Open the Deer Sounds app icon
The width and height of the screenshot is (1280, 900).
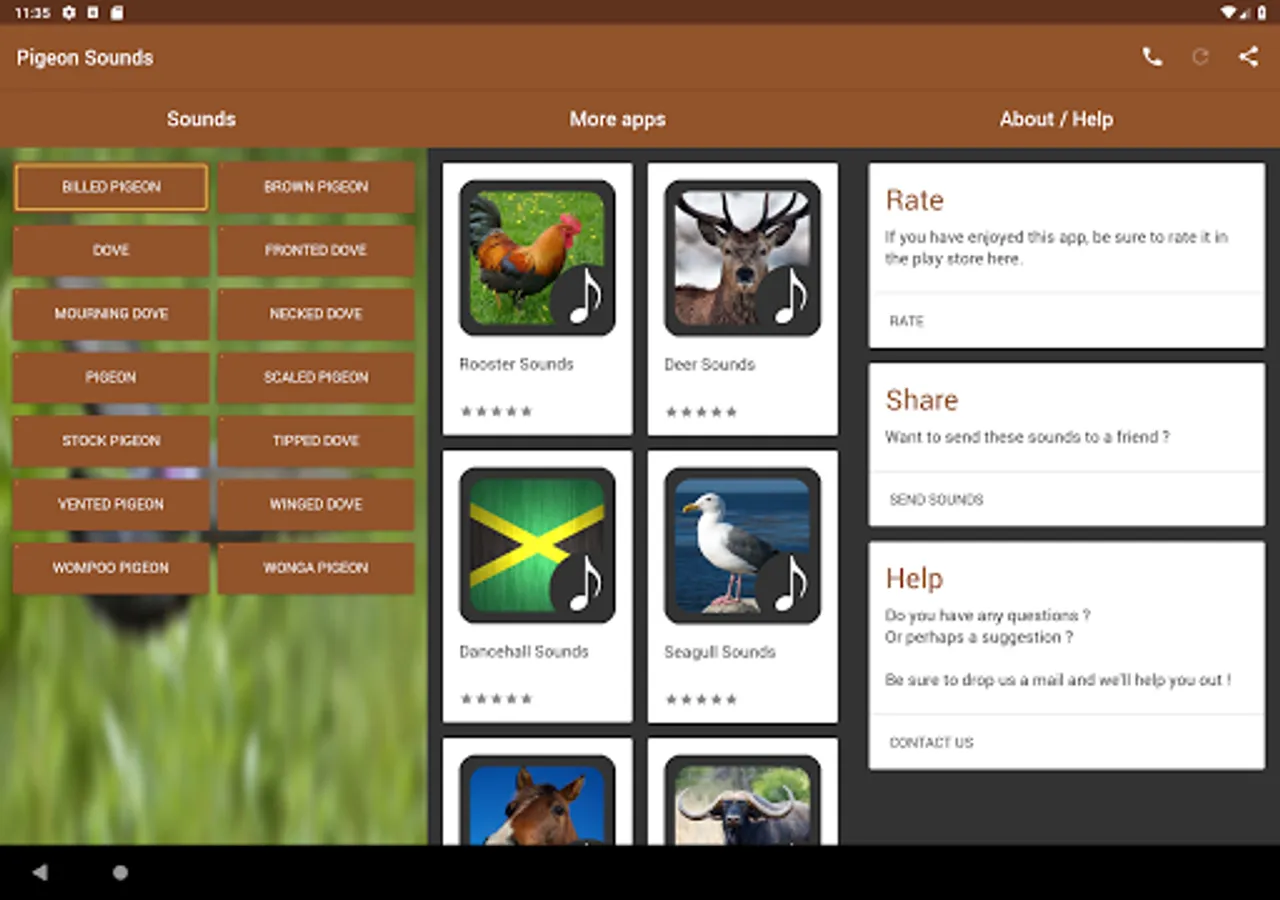tap(742, 258)
